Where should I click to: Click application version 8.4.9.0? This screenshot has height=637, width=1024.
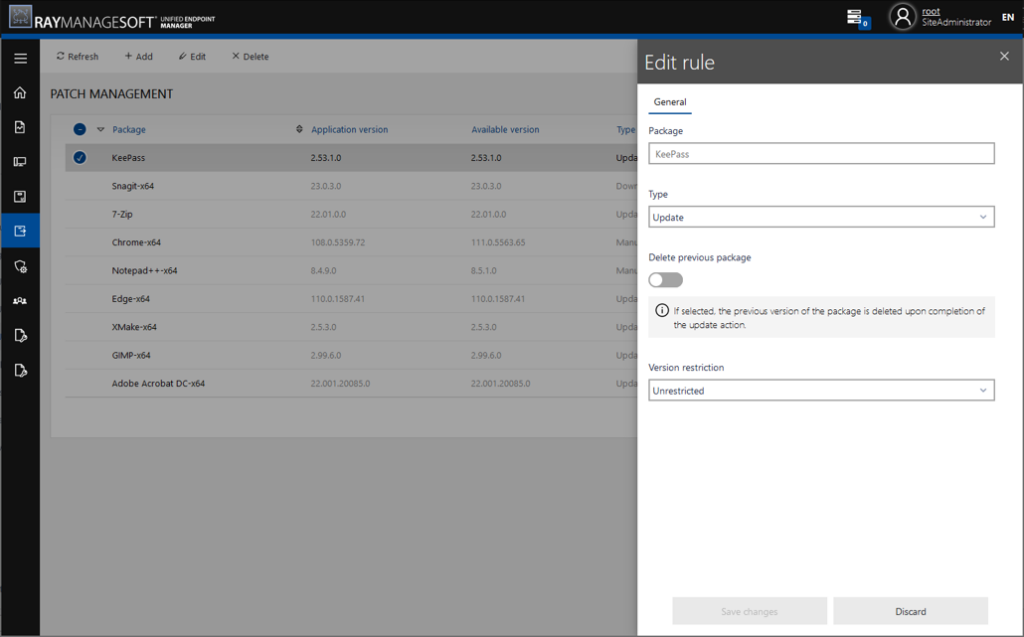(323, 270)
